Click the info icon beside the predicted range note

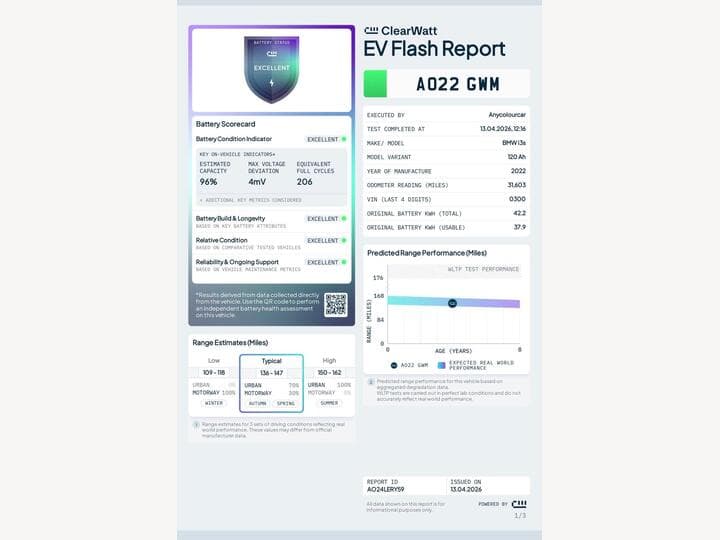pos(371,382)
